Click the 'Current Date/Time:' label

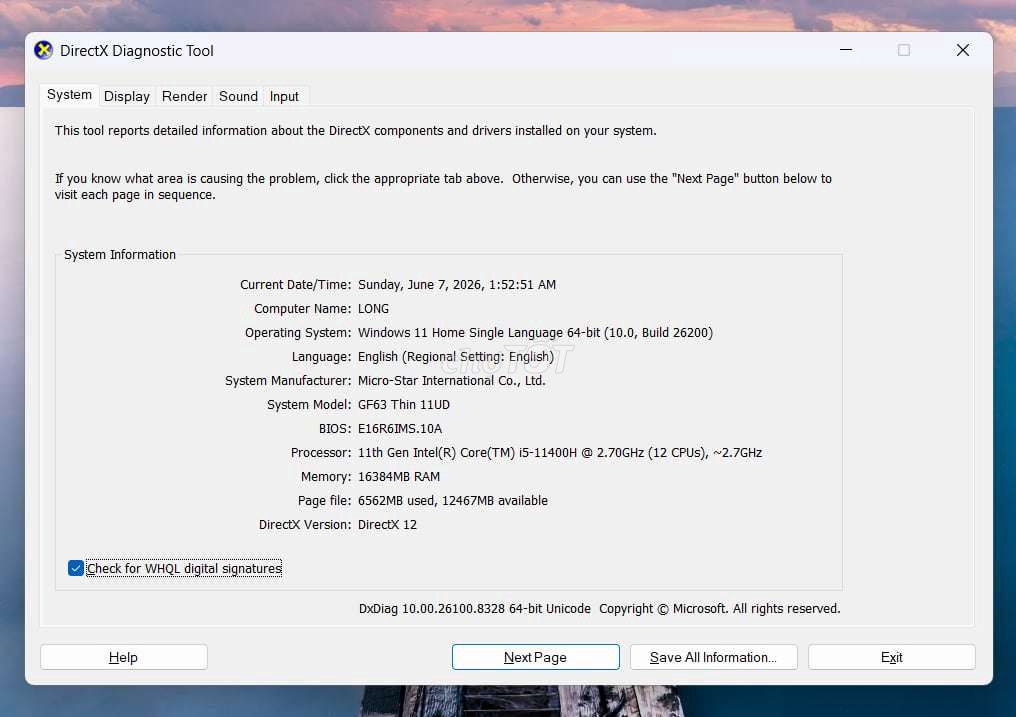coord(295,285)
